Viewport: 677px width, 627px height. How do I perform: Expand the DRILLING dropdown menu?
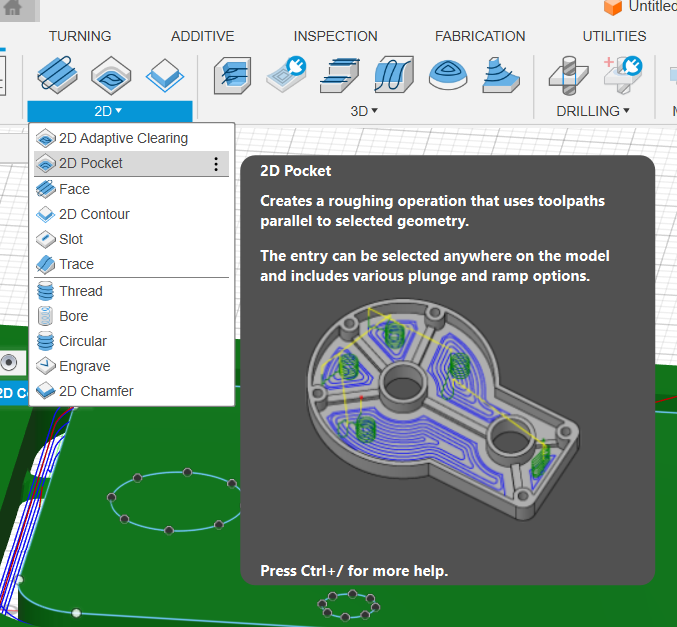(x=592, y=111)
